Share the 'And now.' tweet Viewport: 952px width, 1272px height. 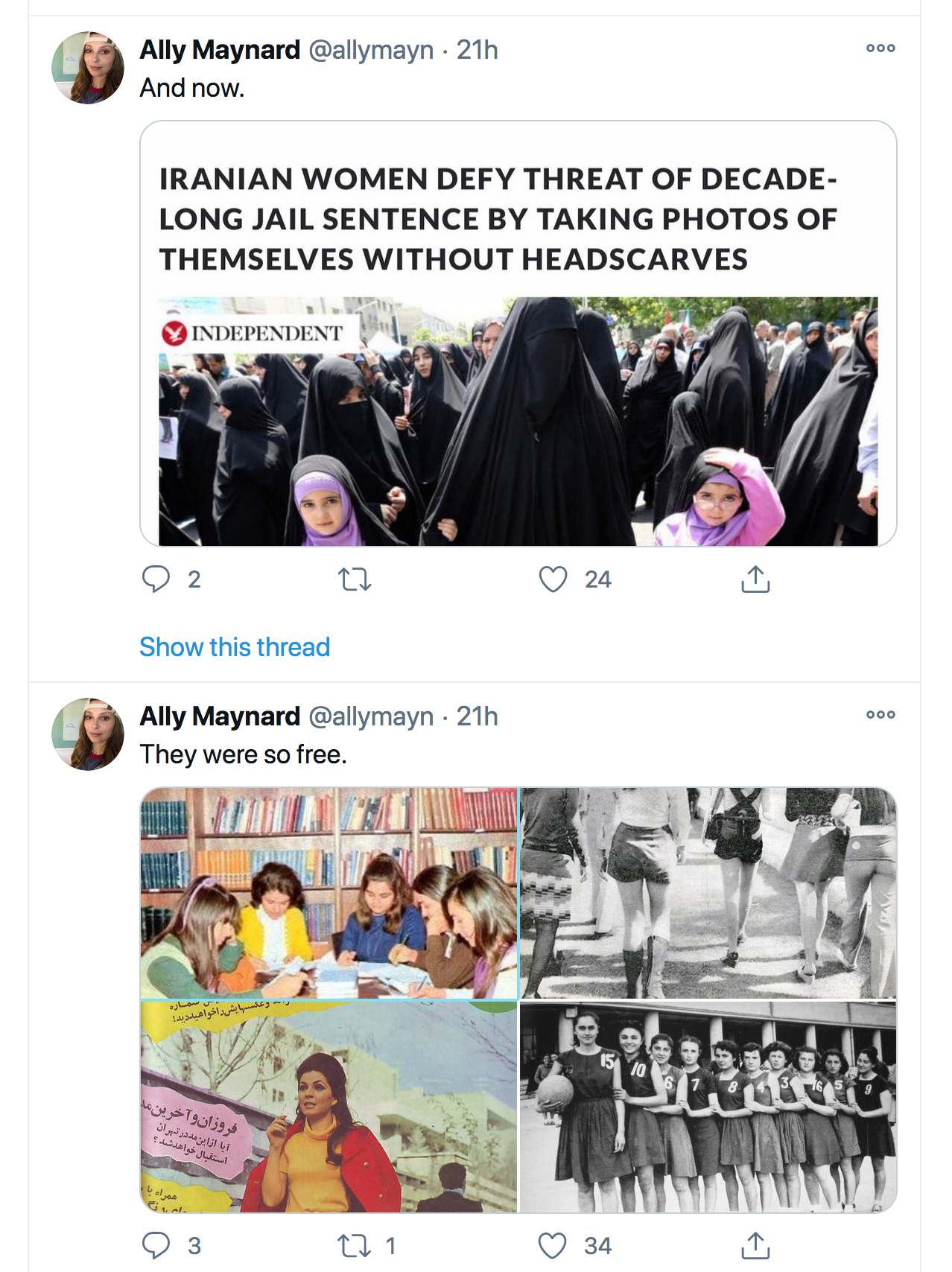coord(755,579)
